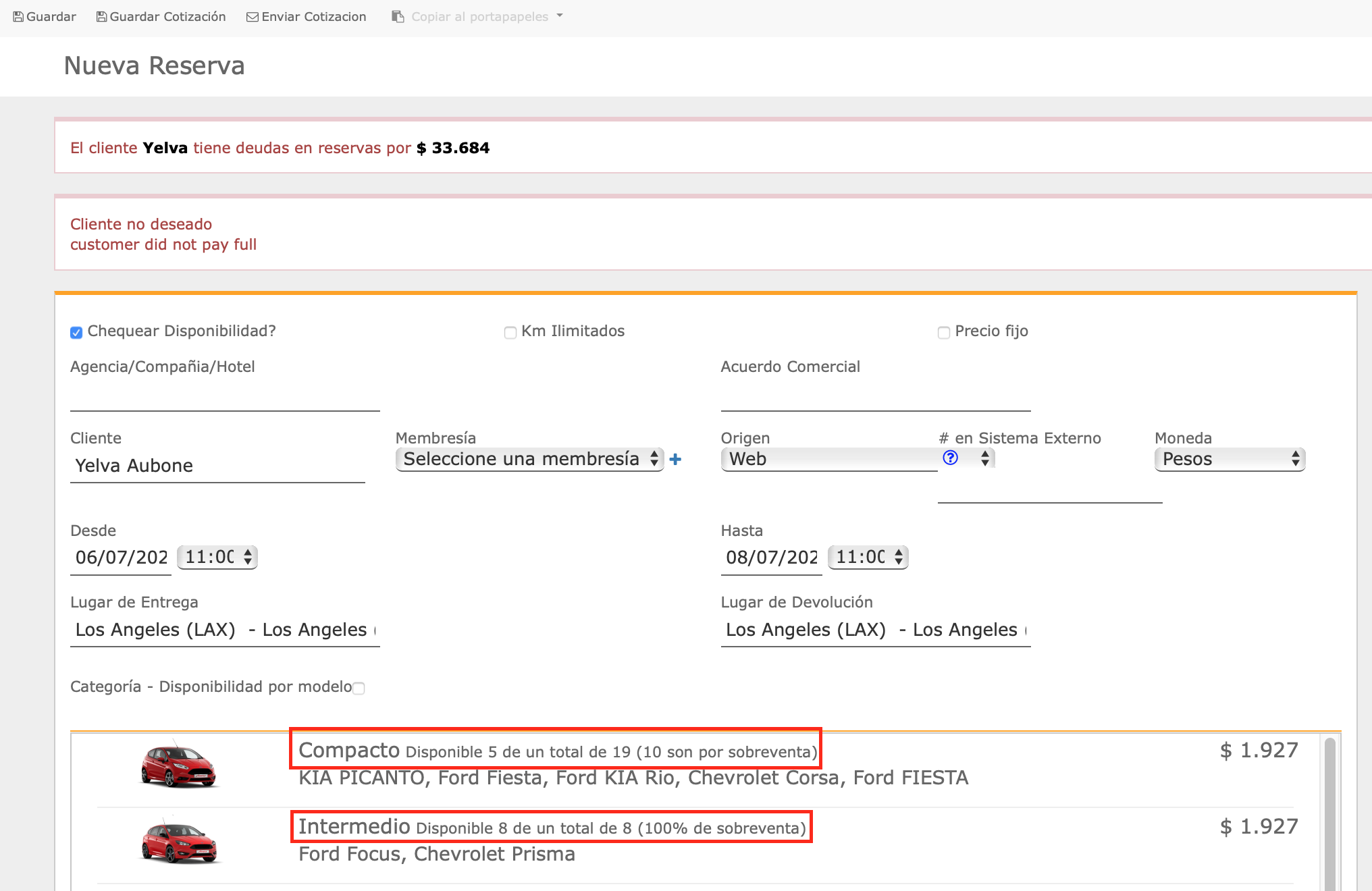Click the Compacto red car thumbnail

click(178, 765)
